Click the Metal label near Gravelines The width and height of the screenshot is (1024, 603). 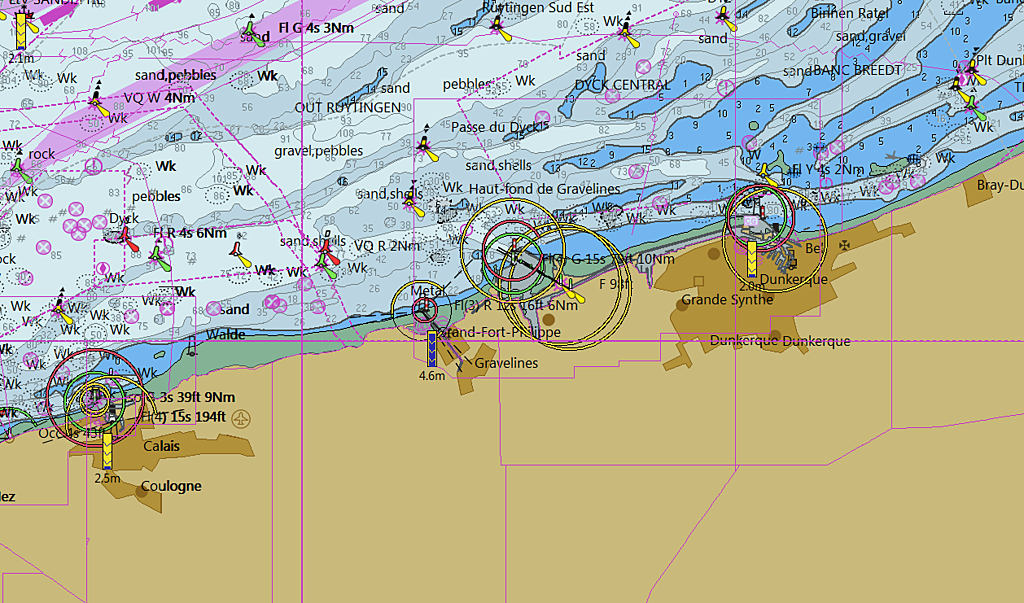coord(427,291)
